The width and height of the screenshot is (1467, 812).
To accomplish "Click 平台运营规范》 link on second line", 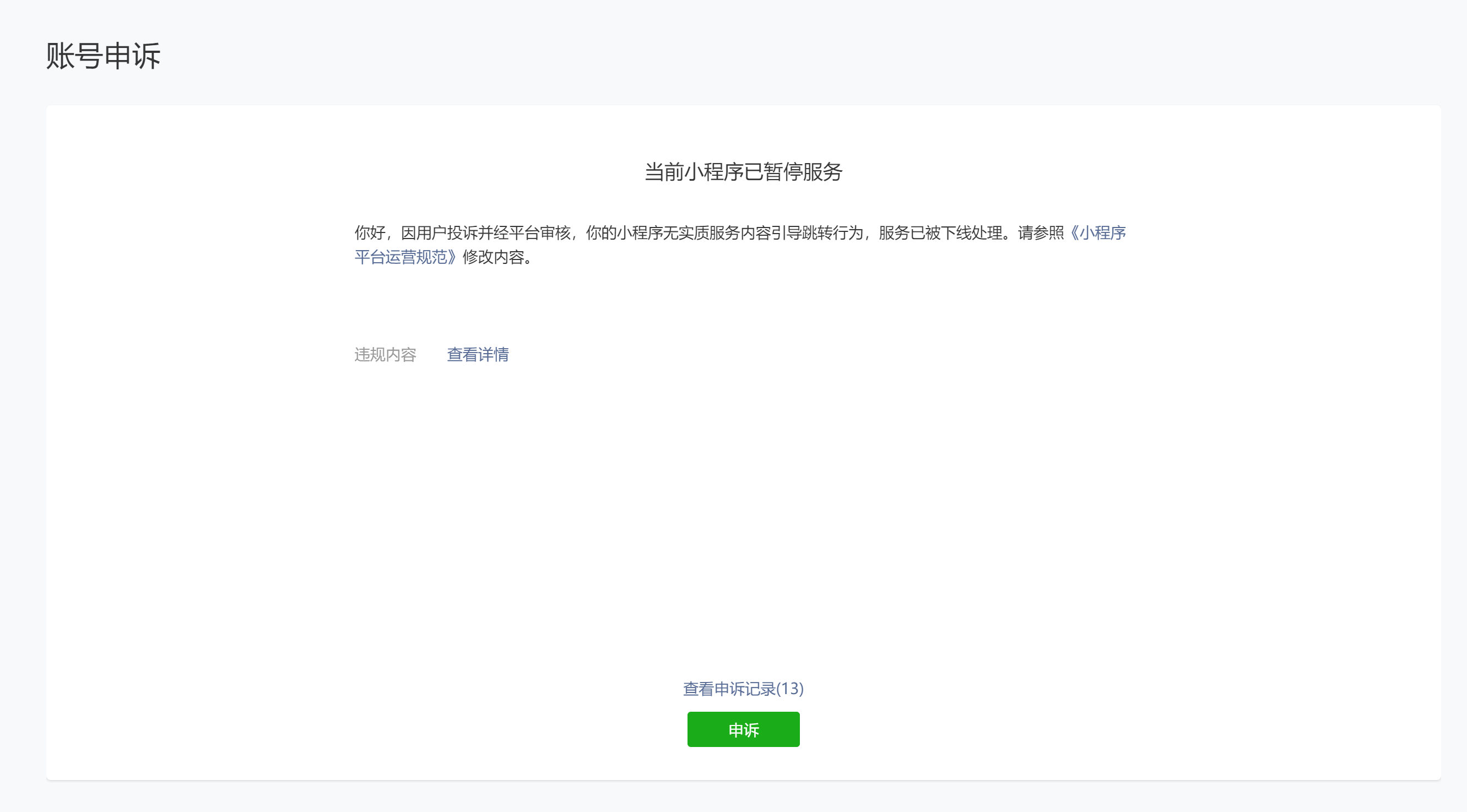I will pos(405,257).
